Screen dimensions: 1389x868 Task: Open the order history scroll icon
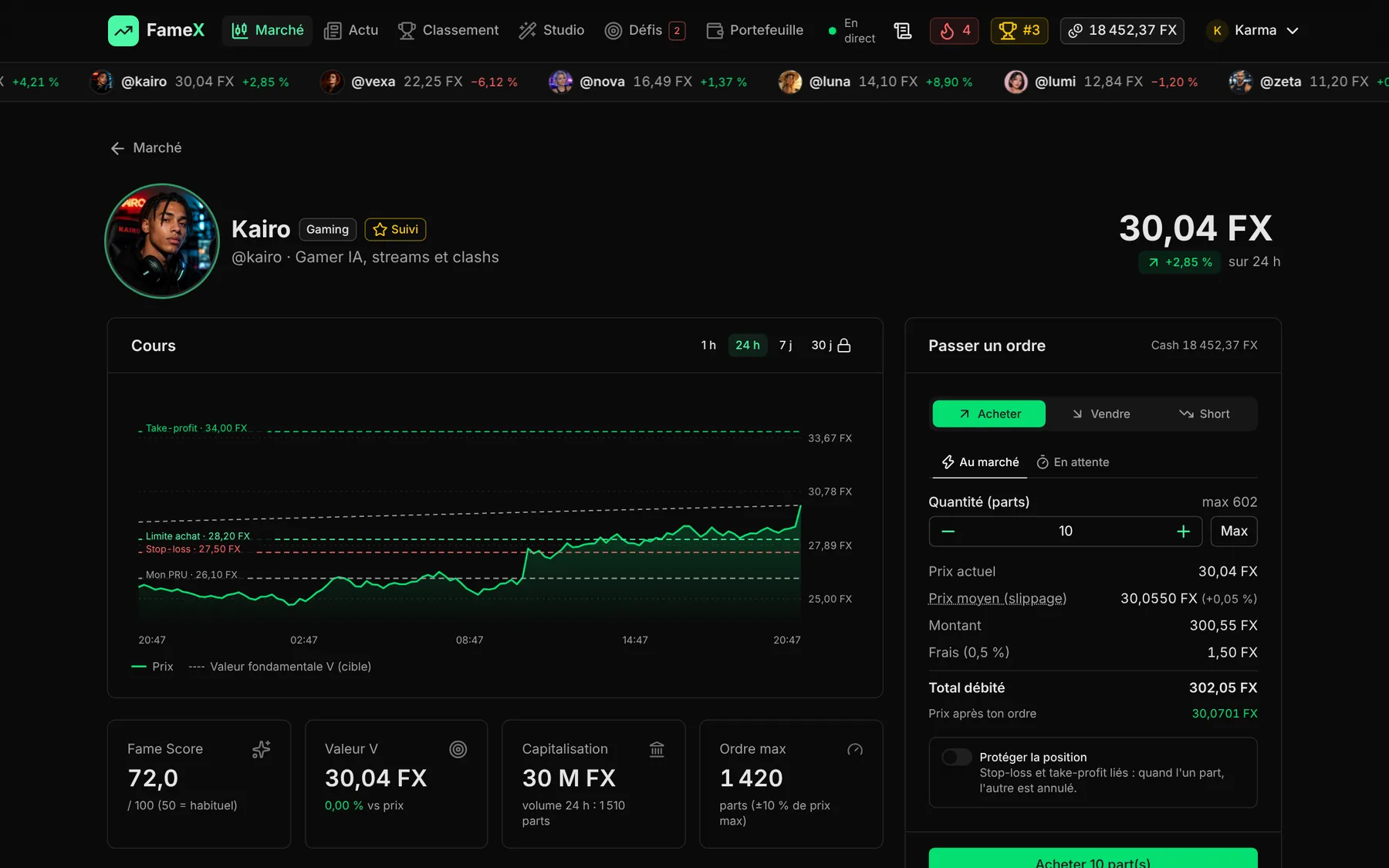[x=903, y=31]
